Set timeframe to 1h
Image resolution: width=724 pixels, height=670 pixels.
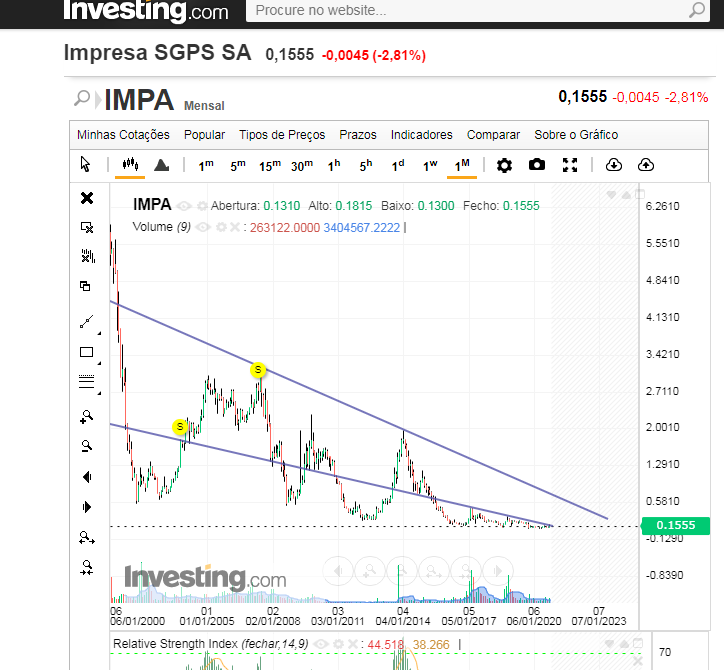334,165
